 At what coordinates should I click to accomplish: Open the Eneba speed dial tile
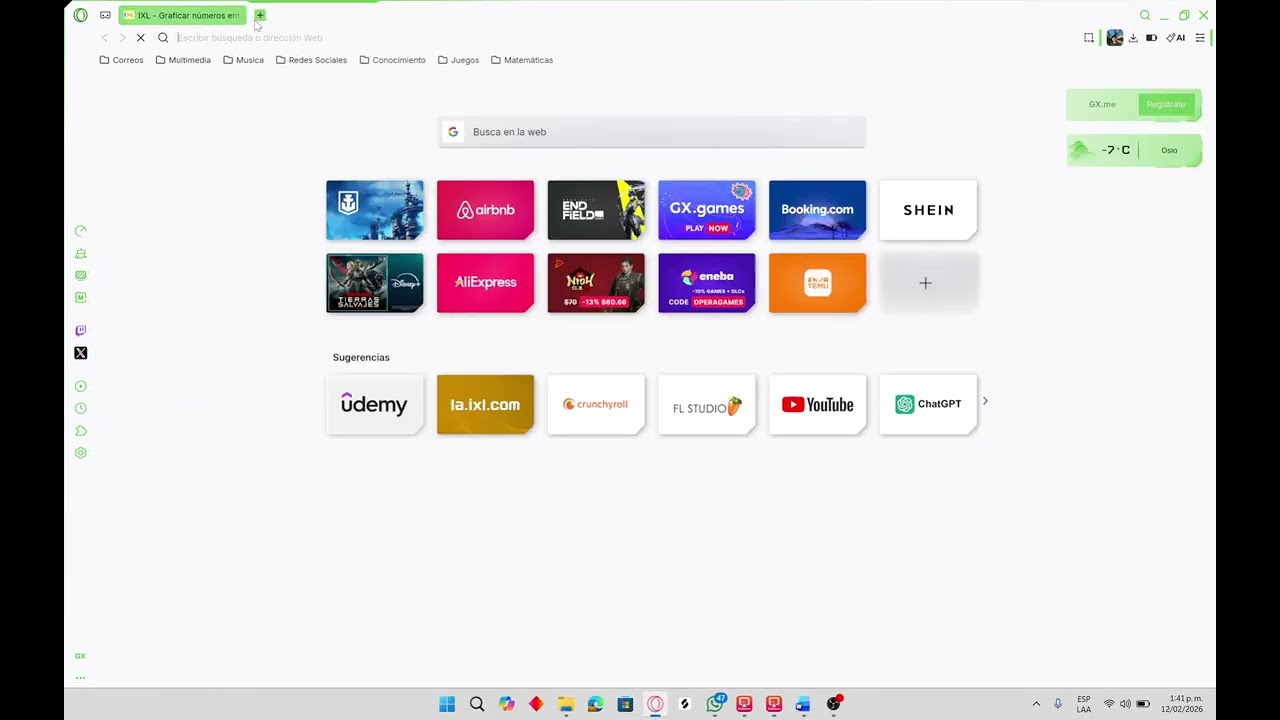pos(707,283)
